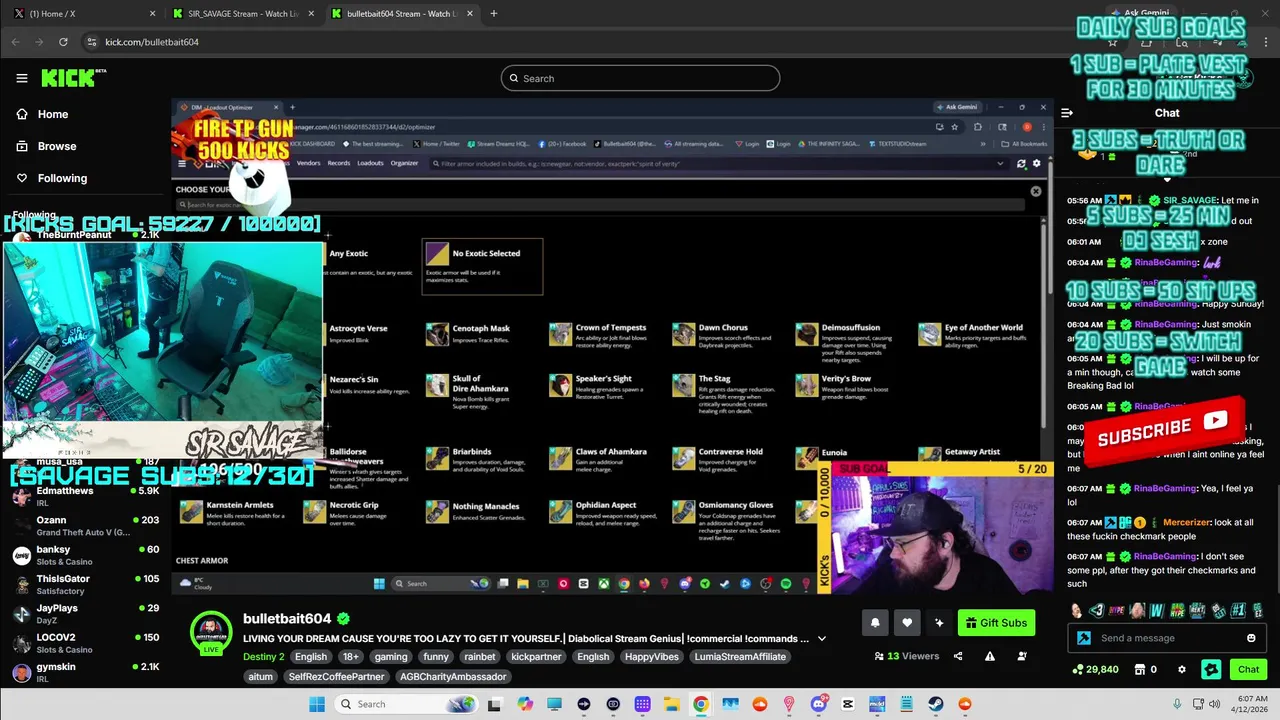The width and height of the screenshot is (1280, 720).
Task: Open JayPlays channel in sidebar
Action: point(84,613)
